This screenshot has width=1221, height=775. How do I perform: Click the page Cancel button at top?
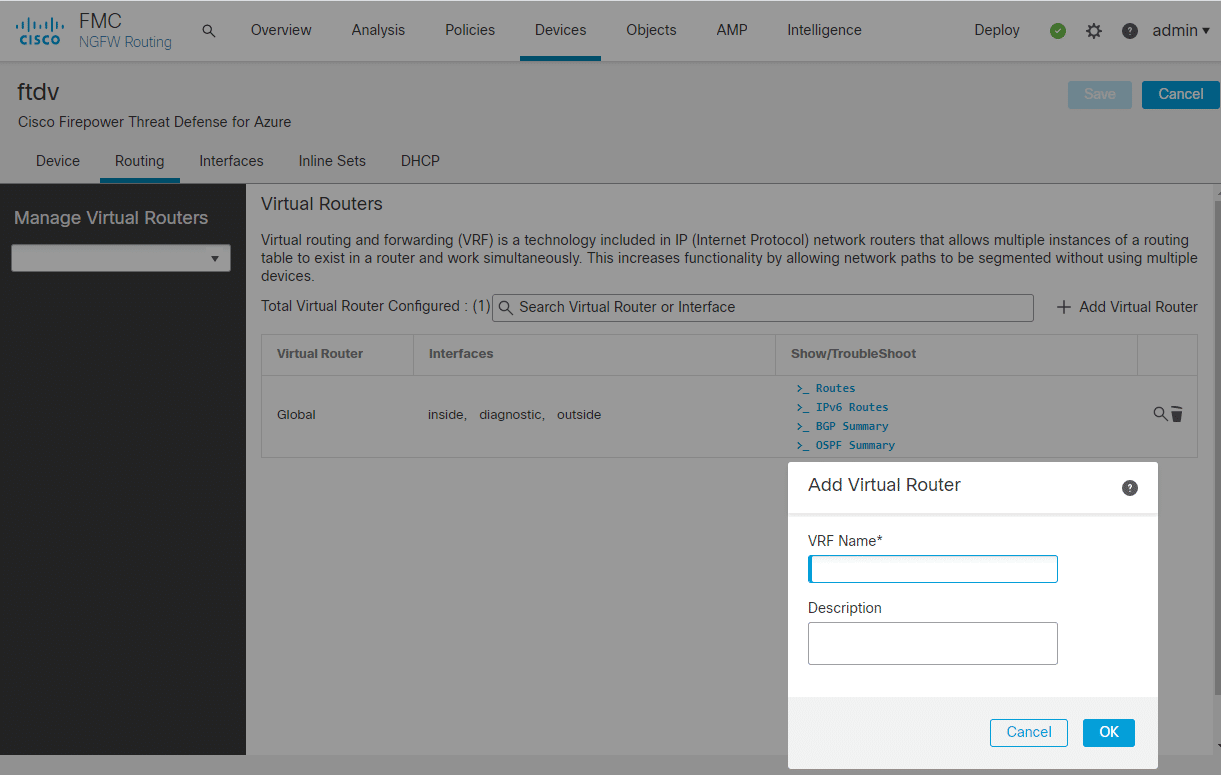(1181, 94)
